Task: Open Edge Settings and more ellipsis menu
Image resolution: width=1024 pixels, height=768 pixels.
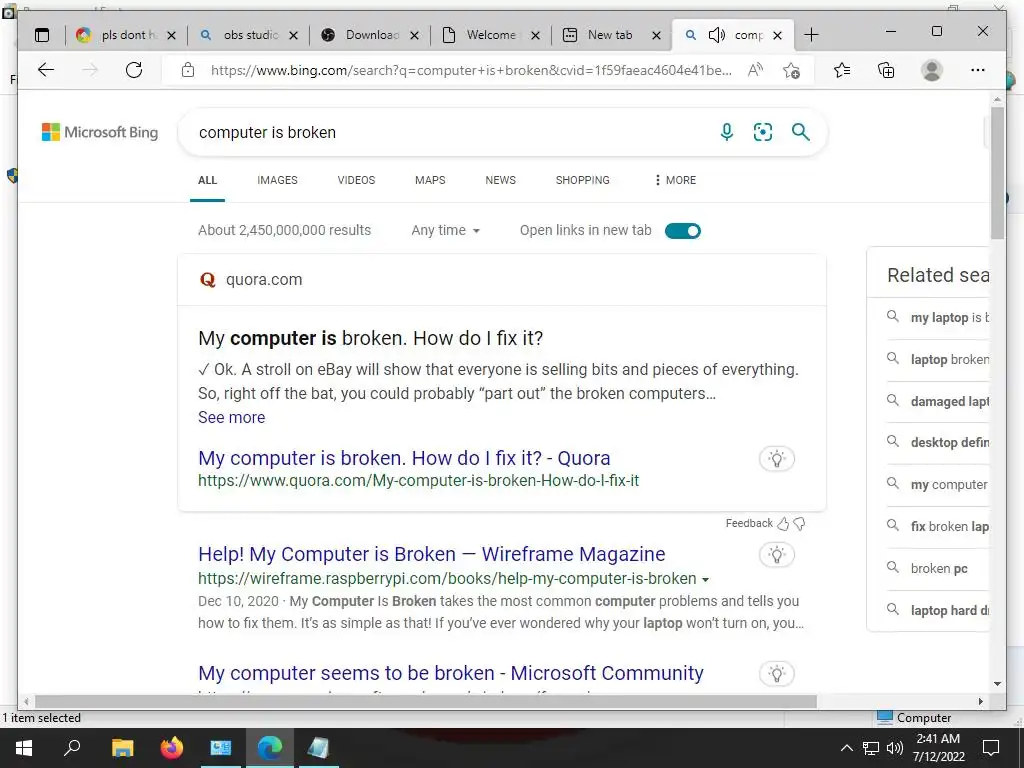Action: coord(978,70)
